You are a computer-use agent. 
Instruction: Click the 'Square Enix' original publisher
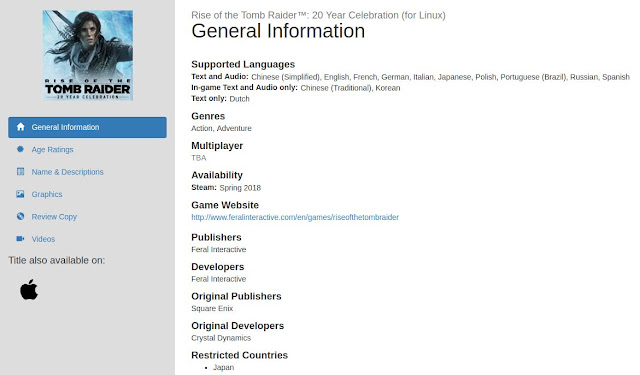(212, 308)
